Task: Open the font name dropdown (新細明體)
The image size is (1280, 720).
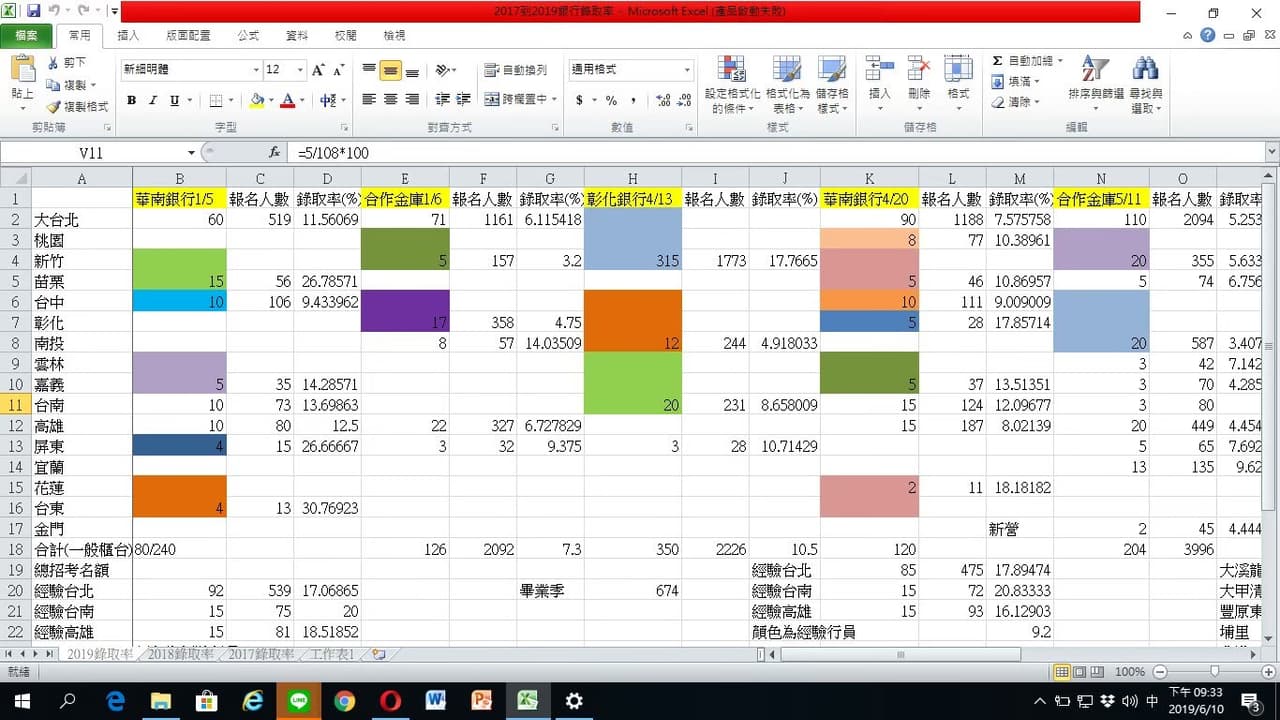Action: pos(256,70)
